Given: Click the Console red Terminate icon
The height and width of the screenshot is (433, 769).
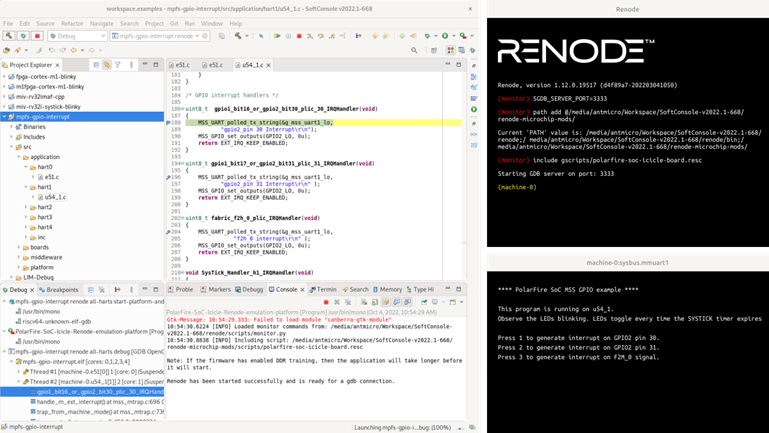Looking at the screenshot, I should [326, 302].
